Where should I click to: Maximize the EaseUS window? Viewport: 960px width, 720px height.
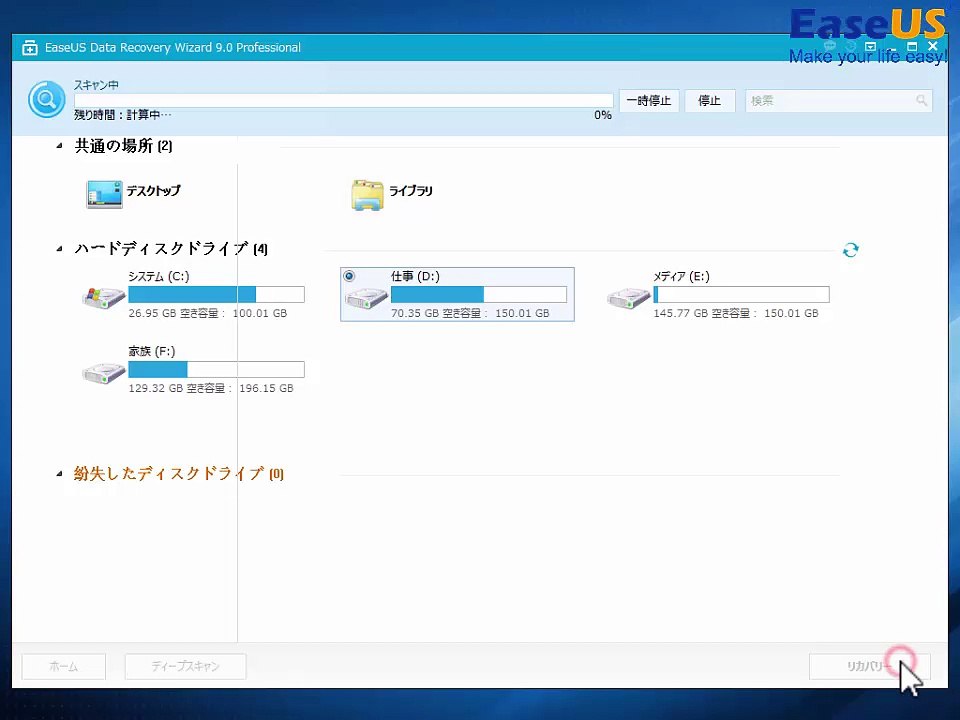tap(912, 47)
